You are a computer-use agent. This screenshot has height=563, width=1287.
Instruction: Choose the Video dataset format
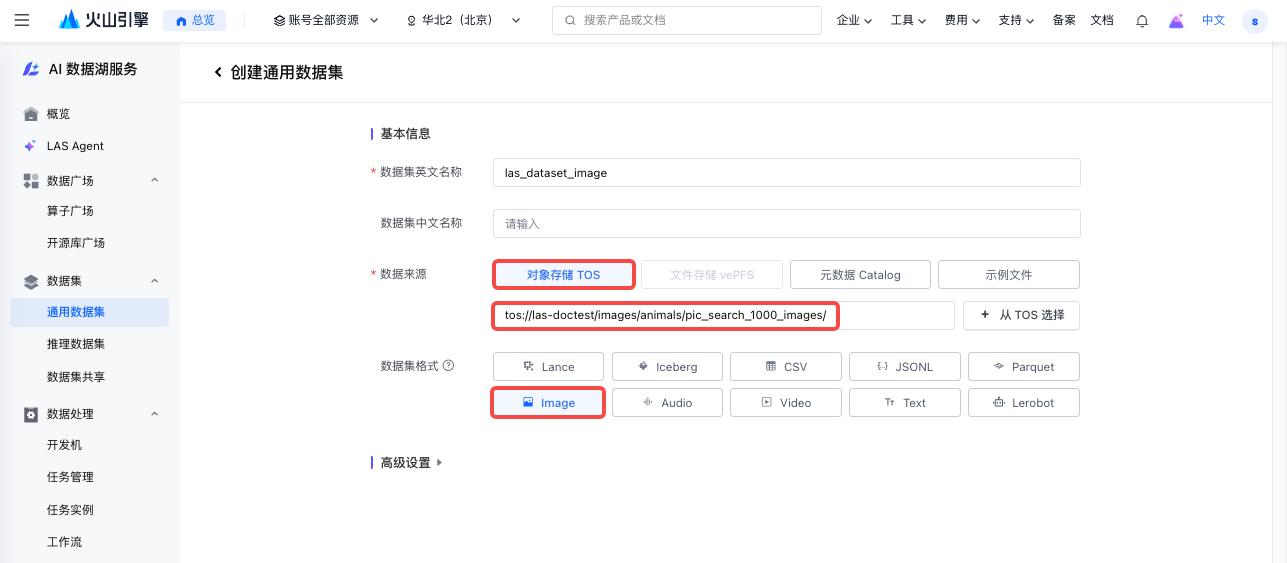pos(786,402)
